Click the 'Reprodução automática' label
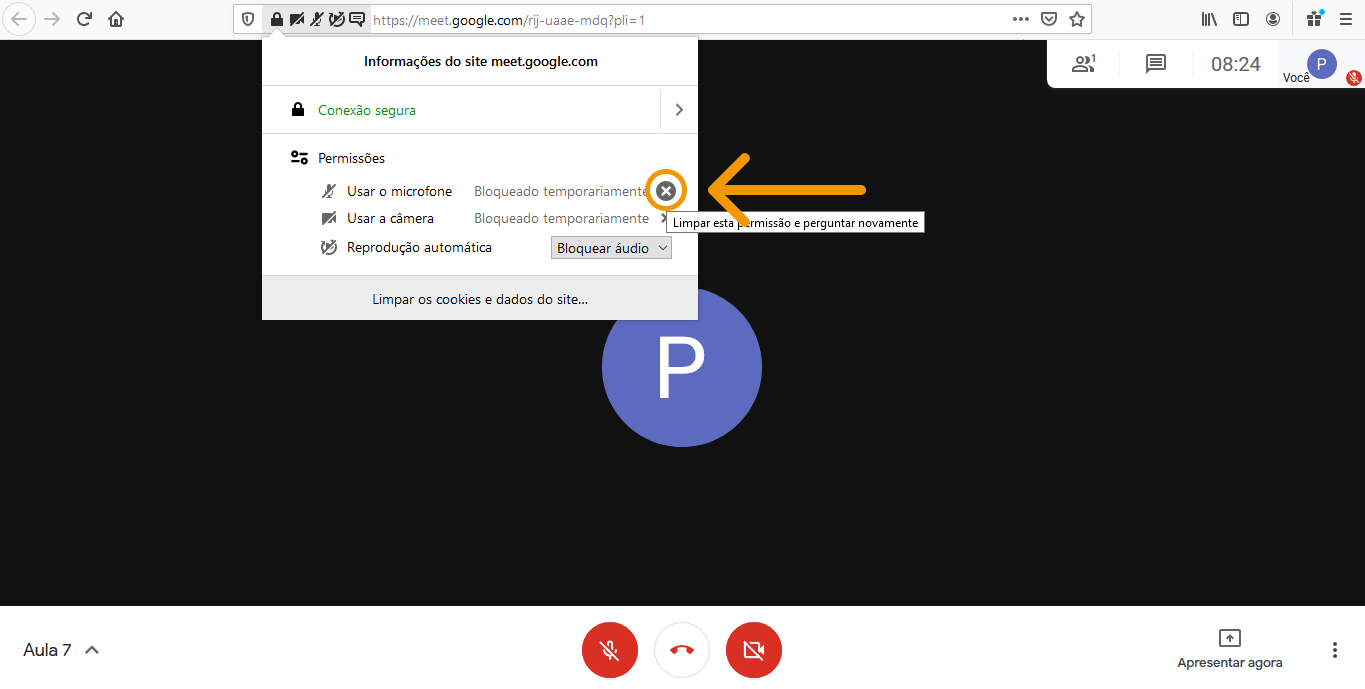Image resolution: width=1365 pixels, height=689 pixels. 419,247
